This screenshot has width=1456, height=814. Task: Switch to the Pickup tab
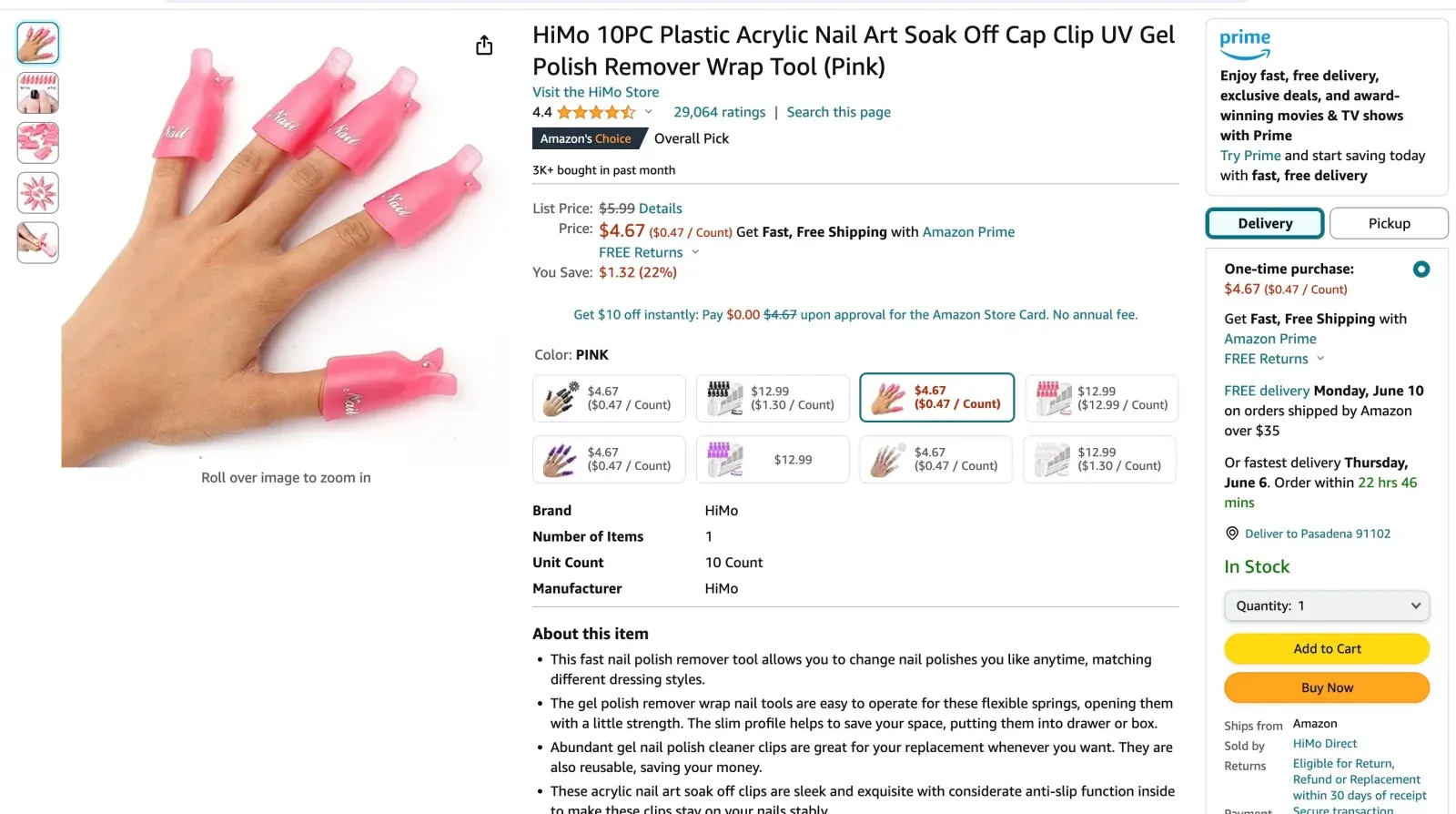1389,223
